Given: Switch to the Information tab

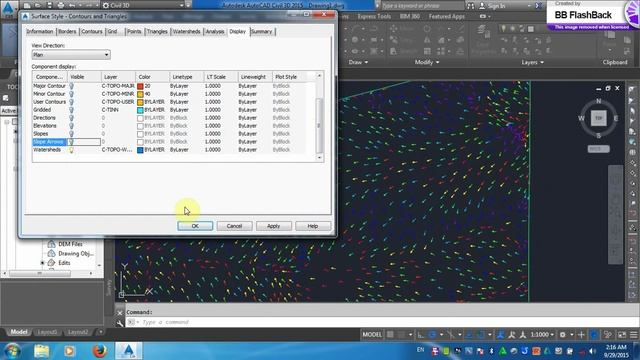Looking at the screenshot, I should [40, 31].
